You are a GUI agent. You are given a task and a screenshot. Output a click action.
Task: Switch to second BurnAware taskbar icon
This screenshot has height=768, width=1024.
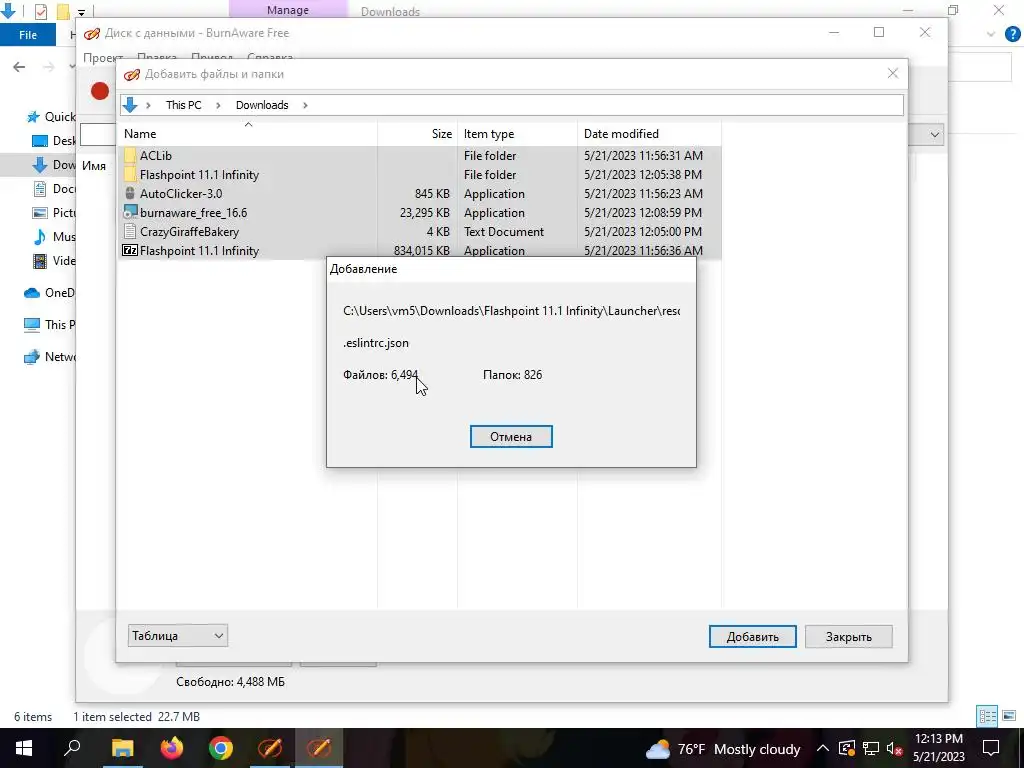319,748
